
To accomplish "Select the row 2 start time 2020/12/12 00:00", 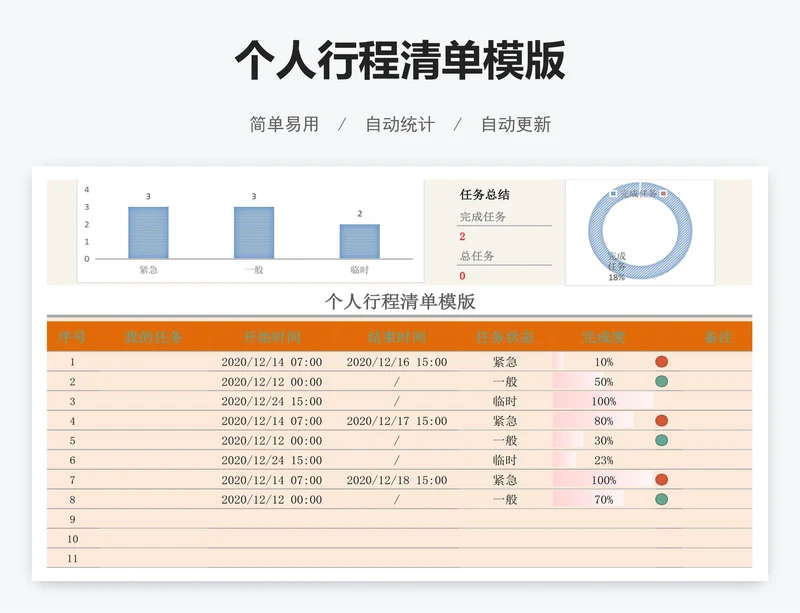I will point(272,382).
